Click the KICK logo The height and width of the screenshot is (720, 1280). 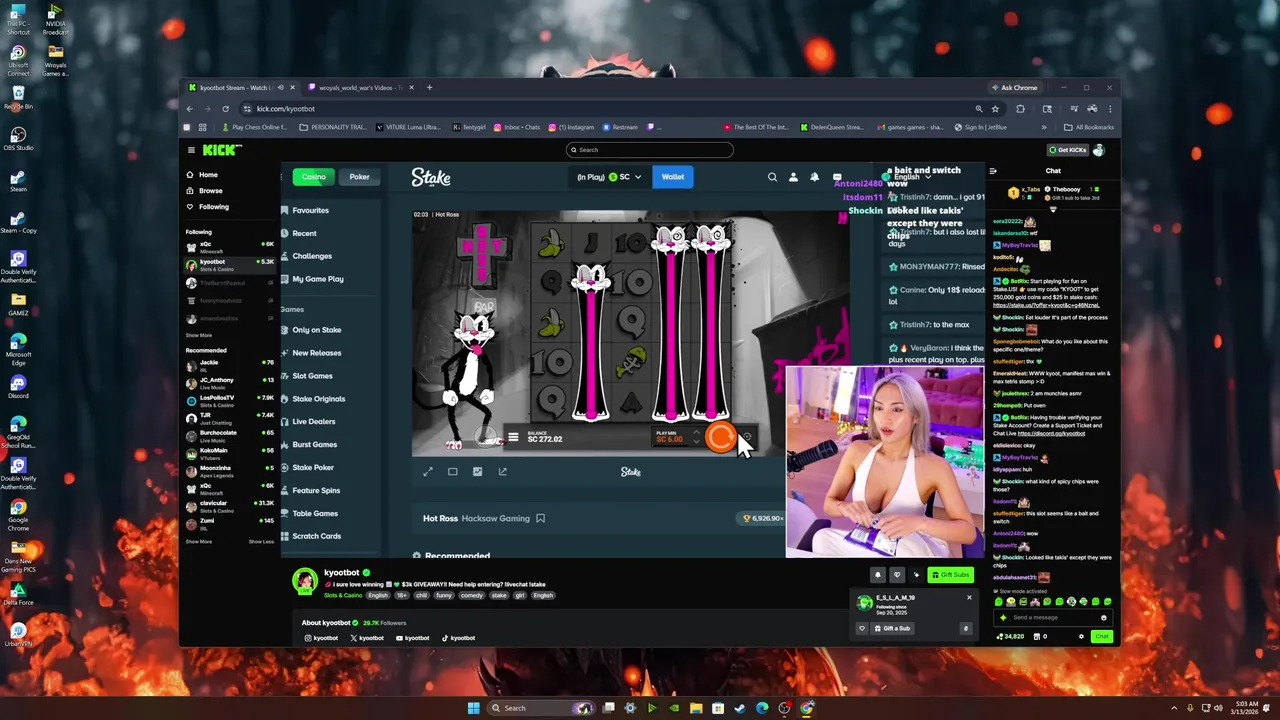pos(222,150)
